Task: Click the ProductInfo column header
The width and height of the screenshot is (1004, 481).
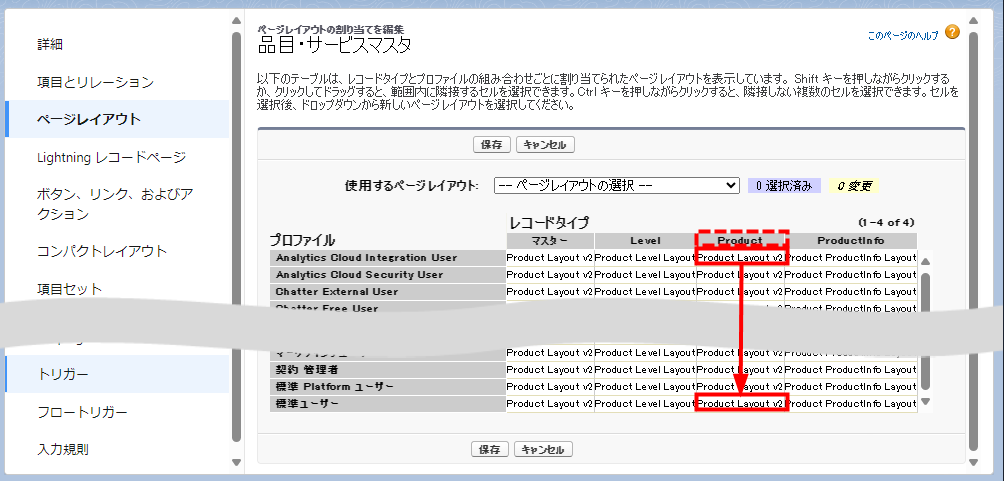Action: 850,241
